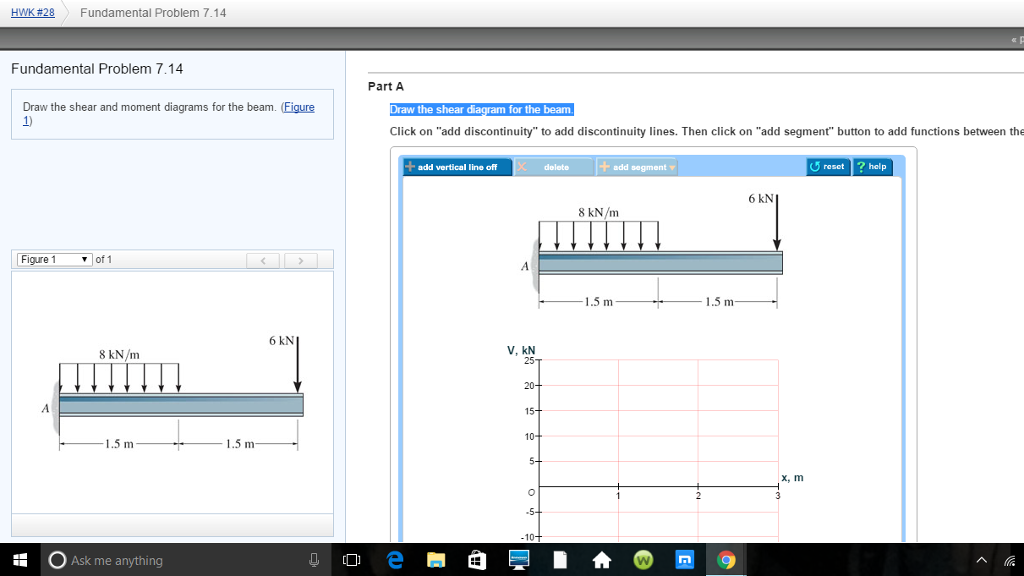Open the home icon app in taskbar
The image size is (1024, 576).
pyautogui.click(x=601, y=560)
